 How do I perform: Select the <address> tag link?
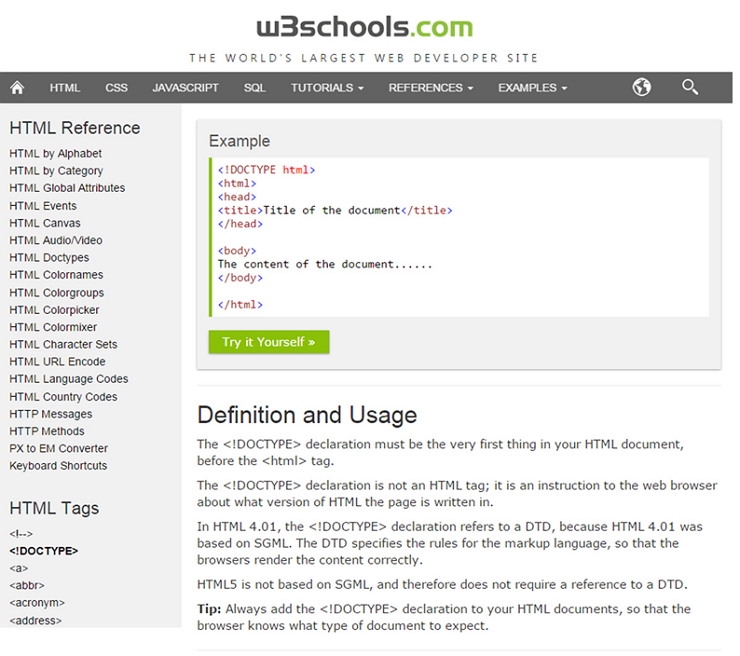coord(35,621)
